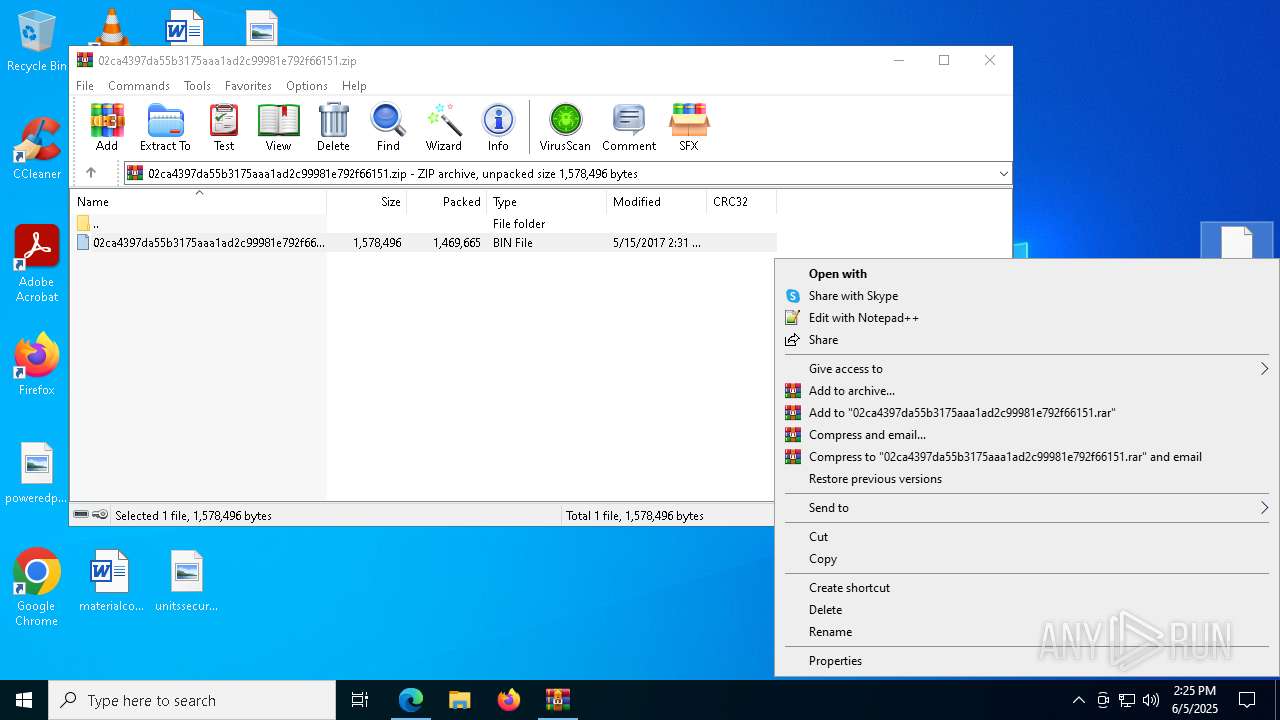
Task: Expand the 'Give access to' submenu
Action: [x=1026, y=369]
